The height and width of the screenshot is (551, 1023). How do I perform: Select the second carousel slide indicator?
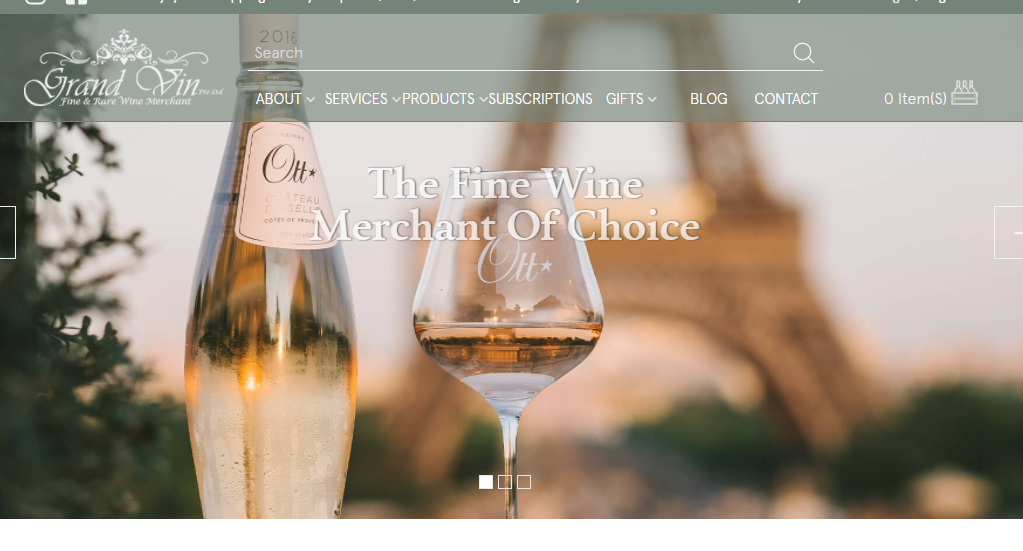pos(505,482)
